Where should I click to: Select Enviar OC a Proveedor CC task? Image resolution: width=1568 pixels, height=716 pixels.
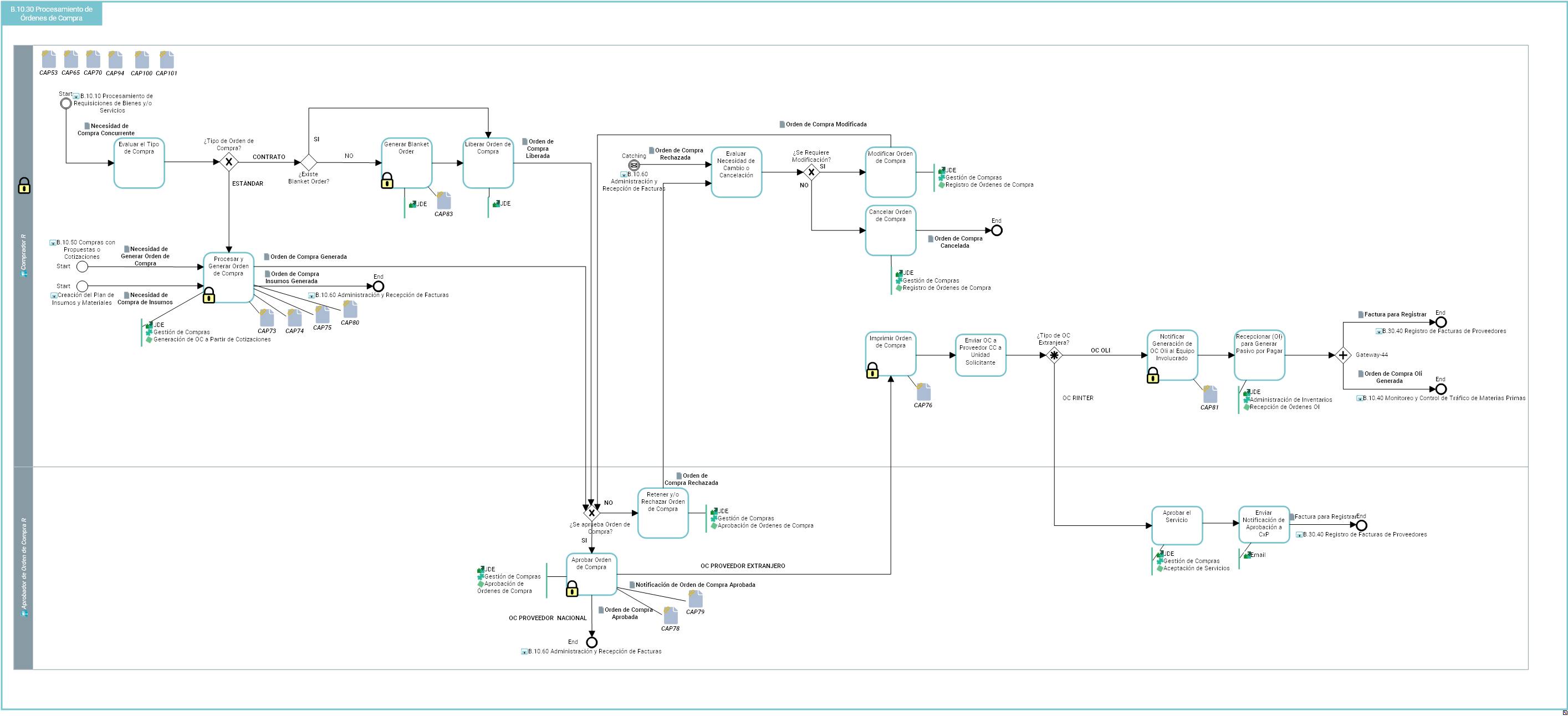[x=980, y=355]
